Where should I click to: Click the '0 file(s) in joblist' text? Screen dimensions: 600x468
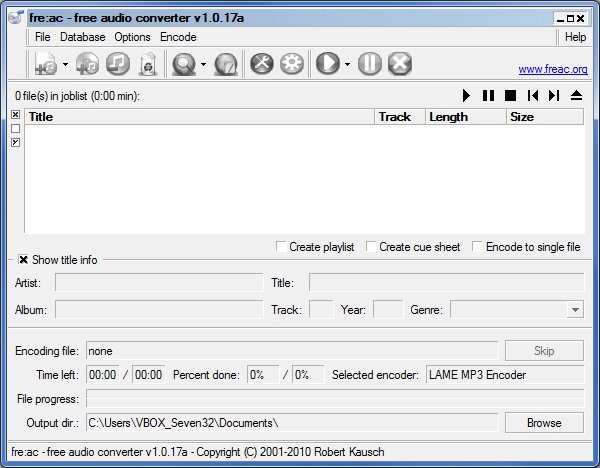pos(77,96)
